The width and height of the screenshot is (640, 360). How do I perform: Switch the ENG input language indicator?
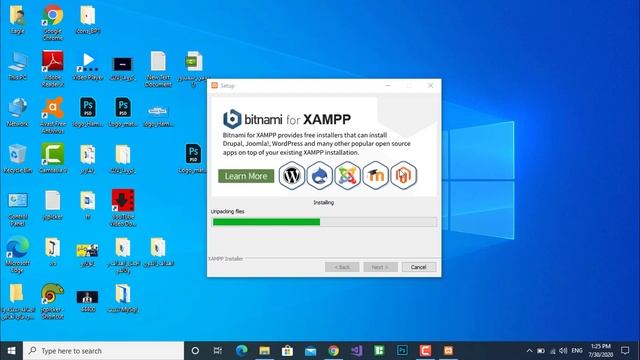pyautogui.click(x=577, y=351)
